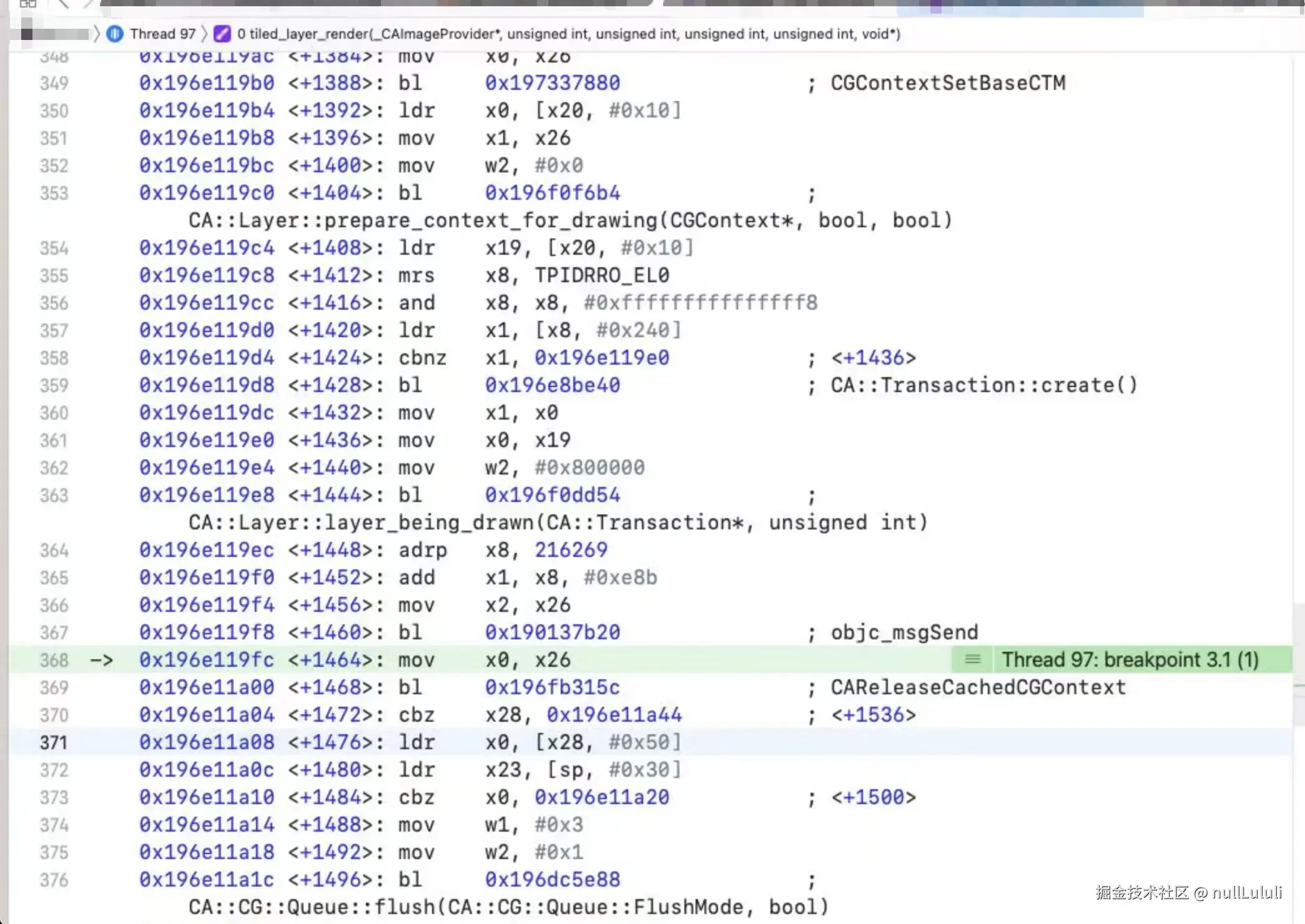
Task: Click the back navigation arrow
Action: tap(63, 4)
